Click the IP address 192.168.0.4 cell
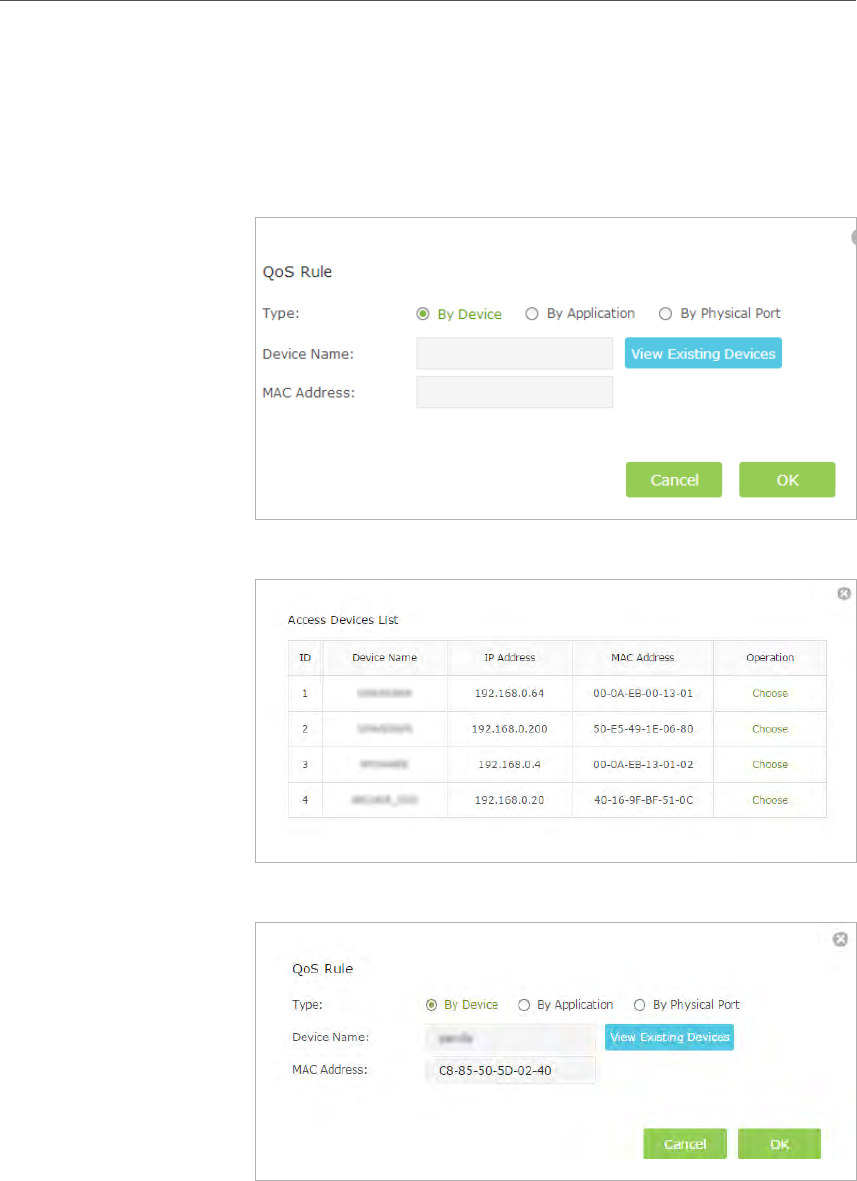857x1181 pixels. 510,764
